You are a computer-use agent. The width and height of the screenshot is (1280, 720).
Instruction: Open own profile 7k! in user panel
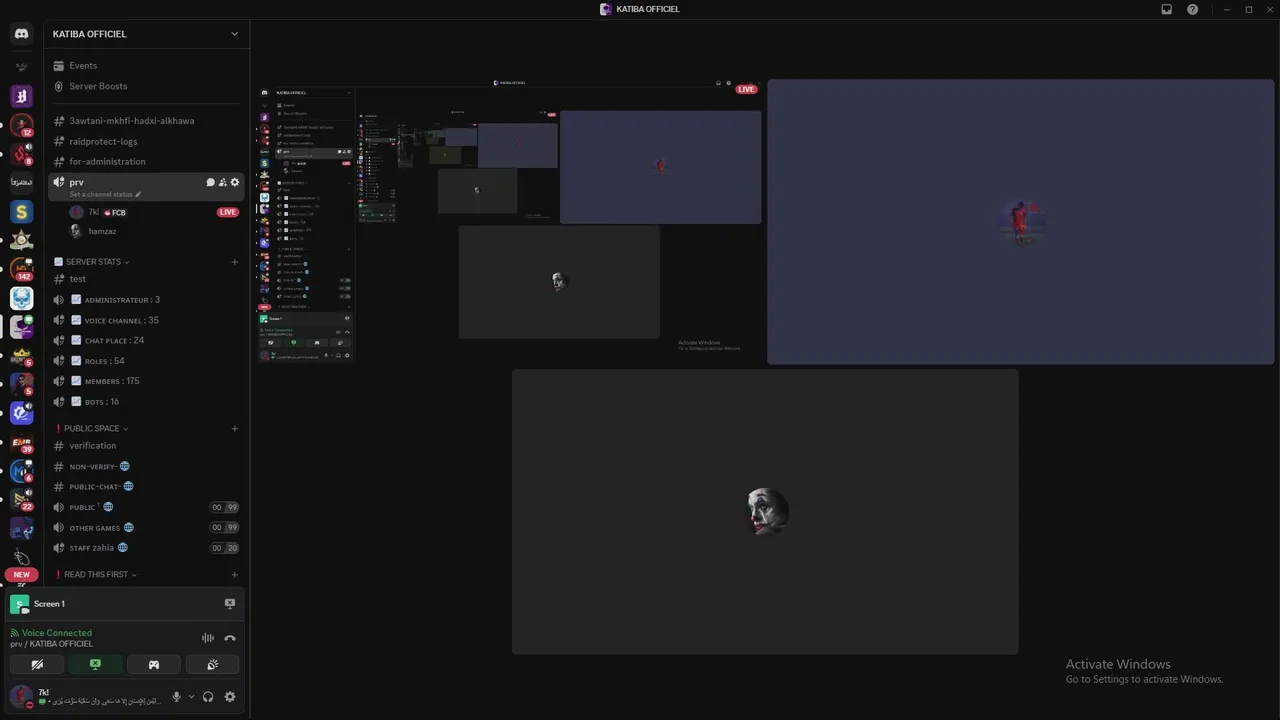point(85,697)
